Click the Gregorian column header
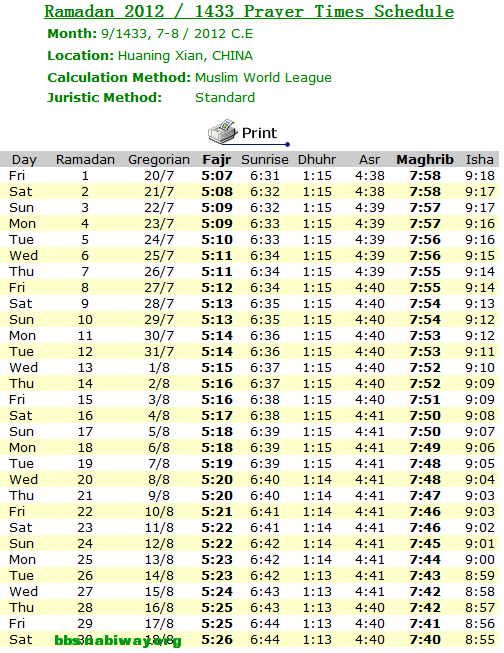504x653 pixels. 159,160
